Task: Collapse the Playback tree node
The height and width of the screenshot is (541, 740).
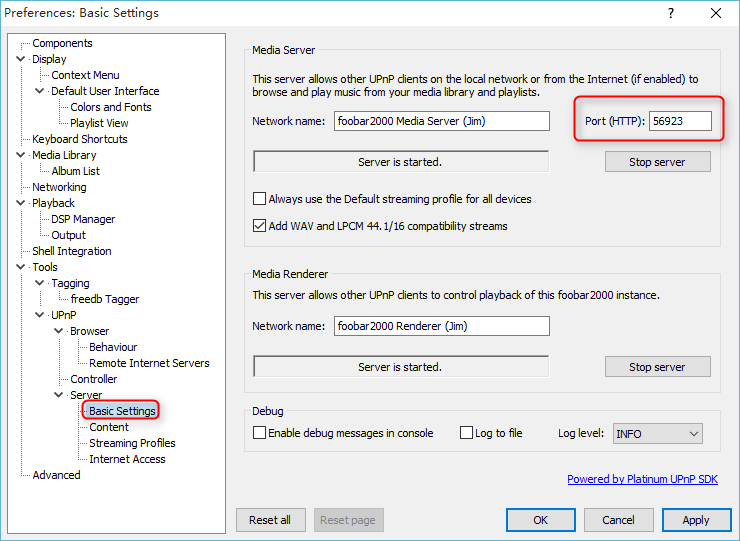Action: click(x=21, y=203)
